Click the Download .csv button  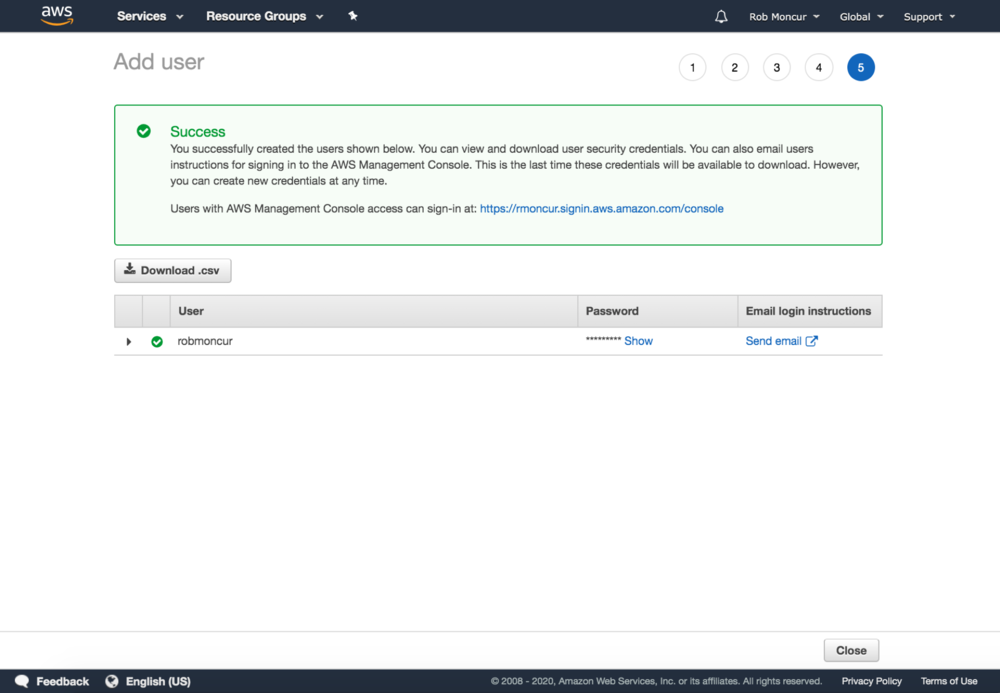coord(173,270)
